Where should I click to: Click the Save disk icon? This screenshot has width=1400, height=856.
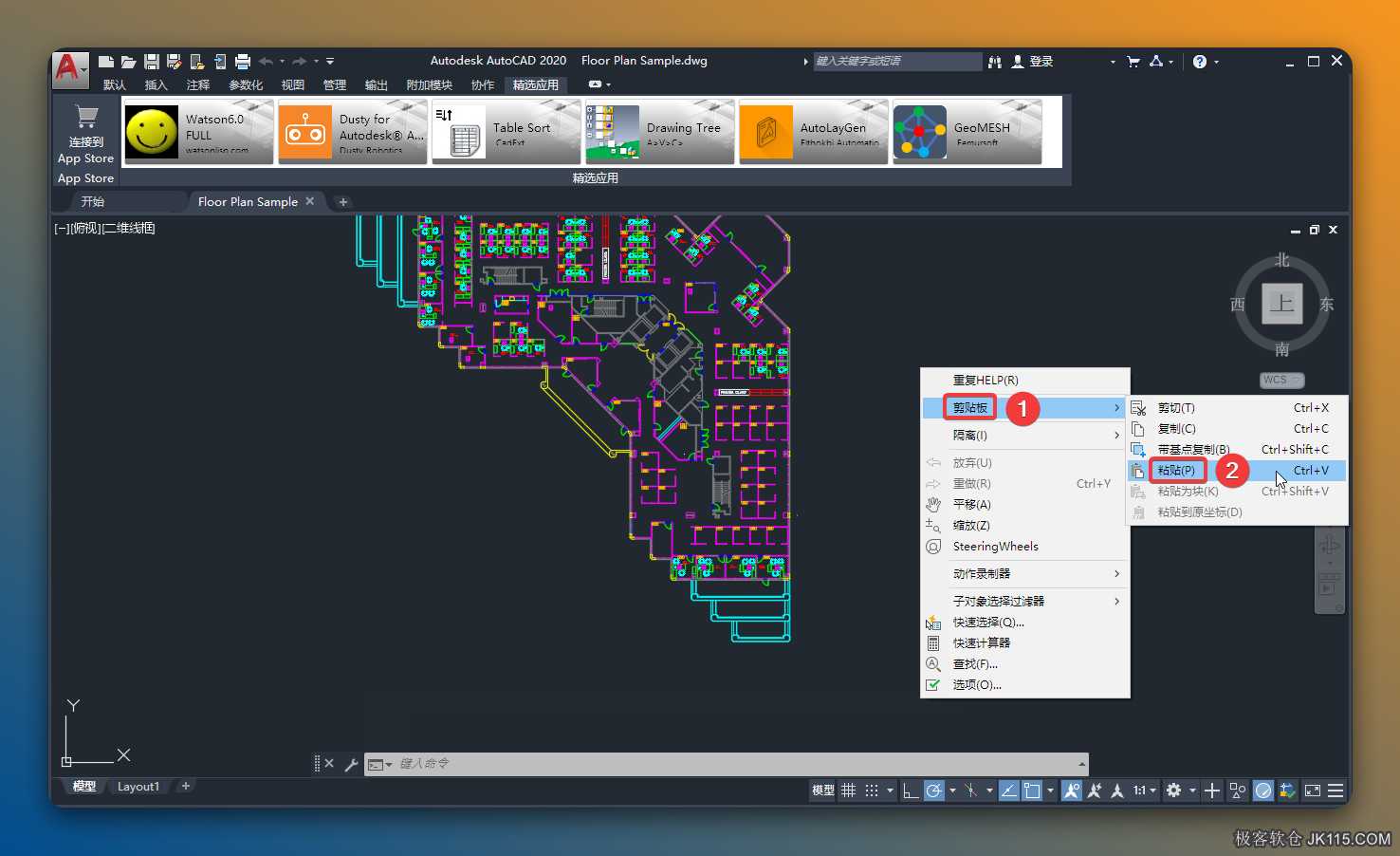pos(152,62)
